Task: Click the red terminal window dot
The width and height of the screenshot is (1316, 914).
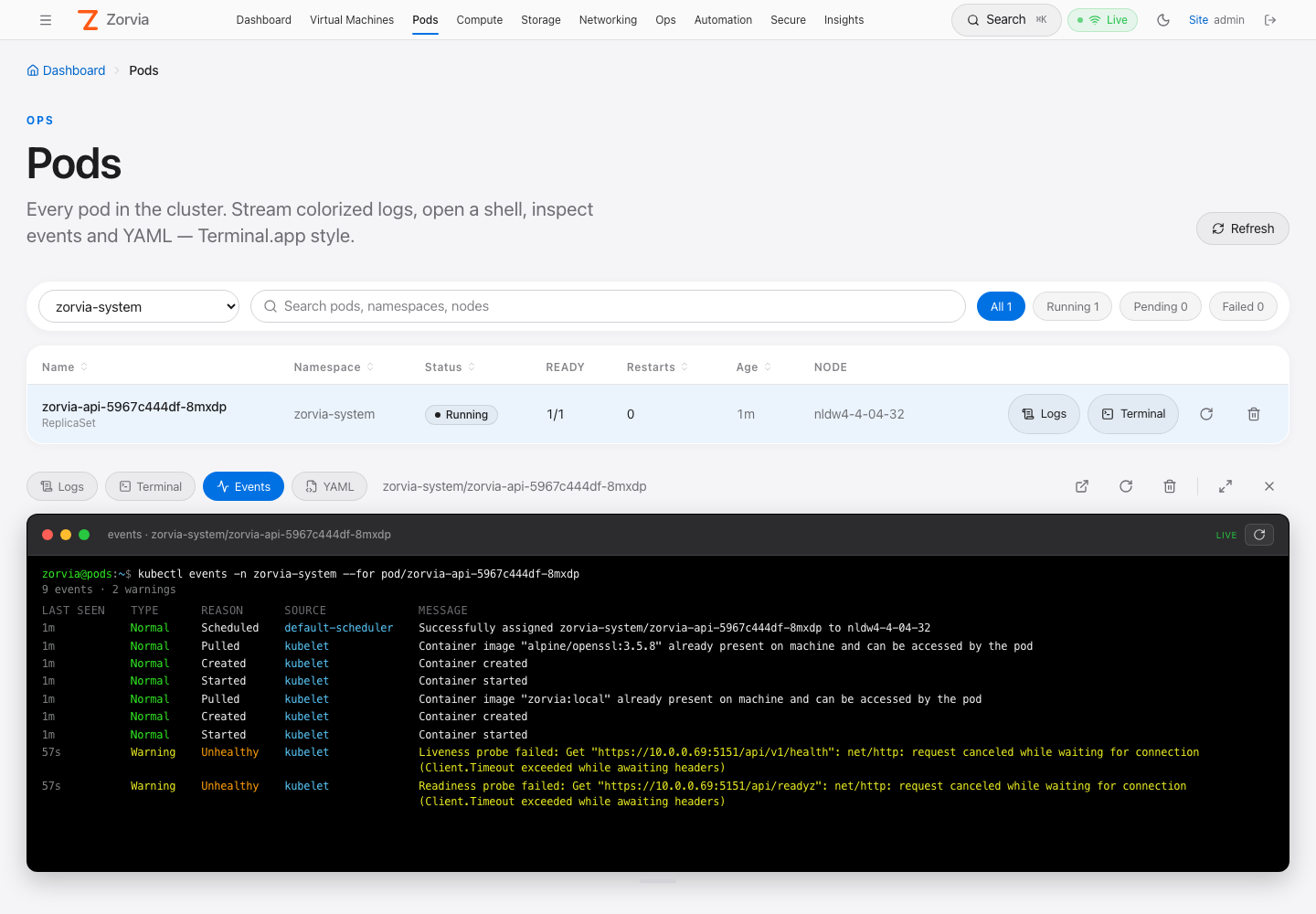Action: 48,535
